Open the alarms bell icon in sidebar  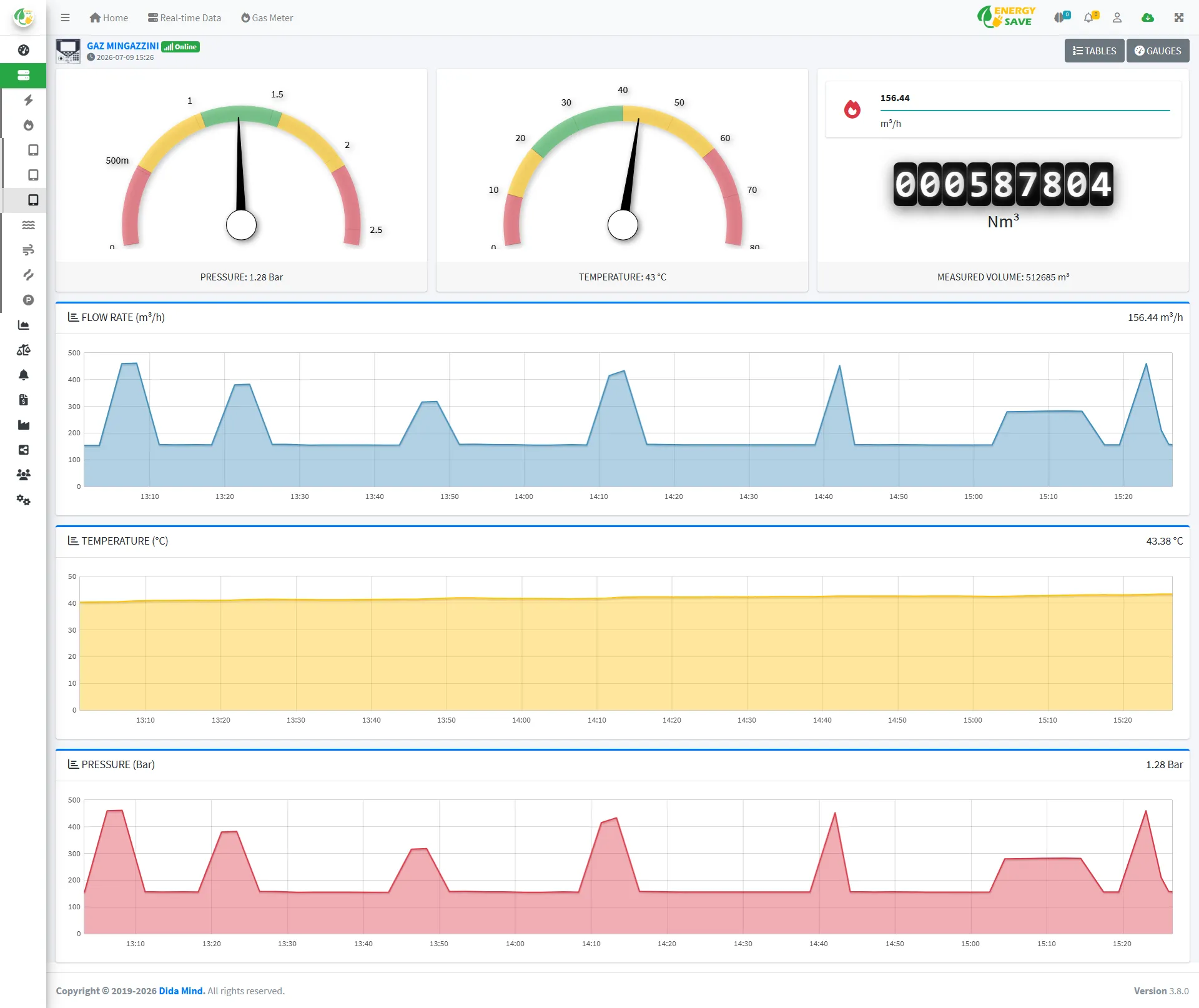click(23, 375)
